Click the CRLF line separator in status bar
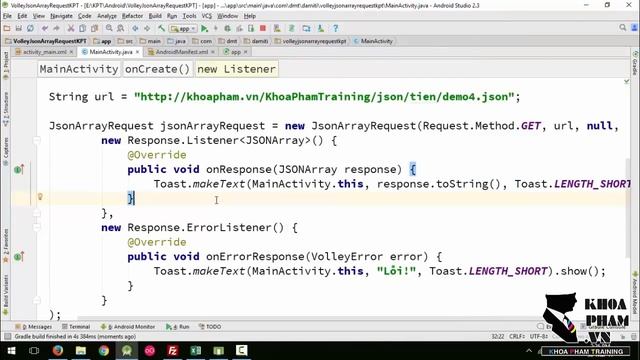640x360 pixels. 517,336
